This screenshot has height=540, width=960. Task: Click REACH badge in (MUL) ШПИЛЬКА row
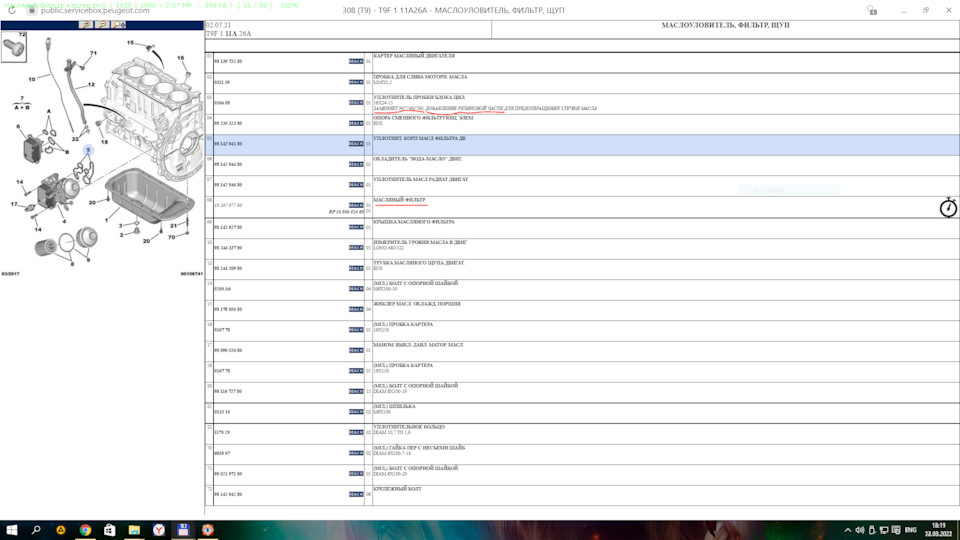point(356,411)
